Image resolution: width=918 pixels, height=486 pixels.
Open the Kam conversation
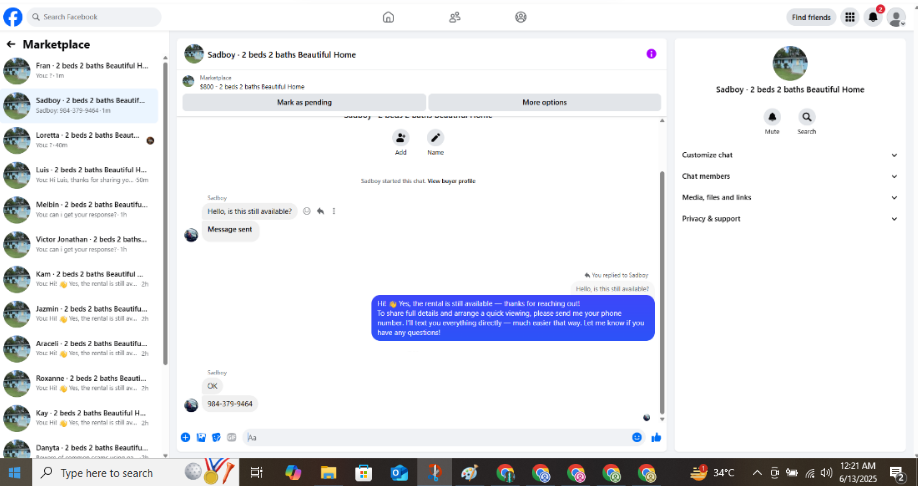pyautogui.click(x=80, y=279)
